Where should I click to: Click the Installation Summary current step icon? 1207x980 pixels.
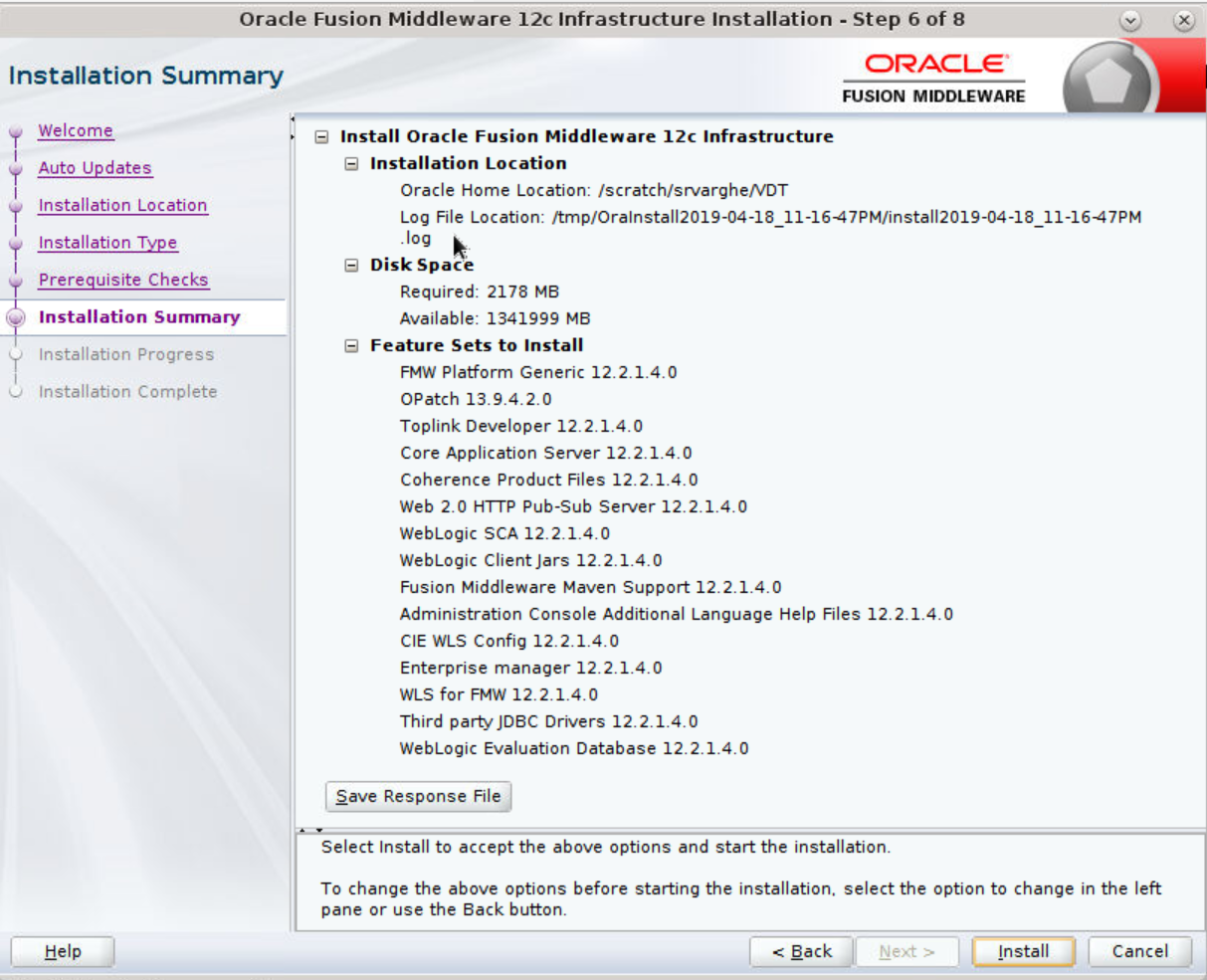(15, 318)
